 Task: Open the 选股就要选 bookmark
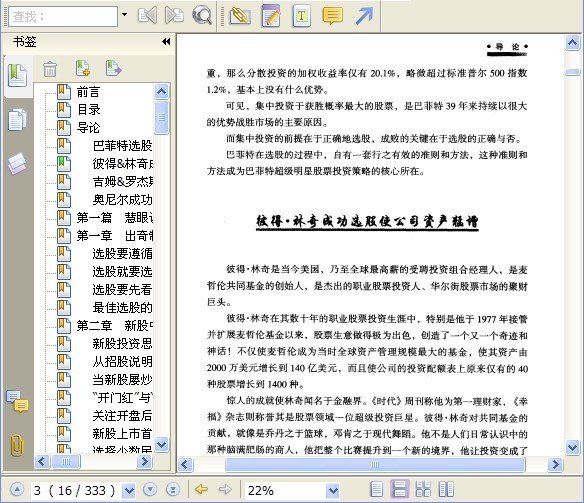(x=123, y=271)
